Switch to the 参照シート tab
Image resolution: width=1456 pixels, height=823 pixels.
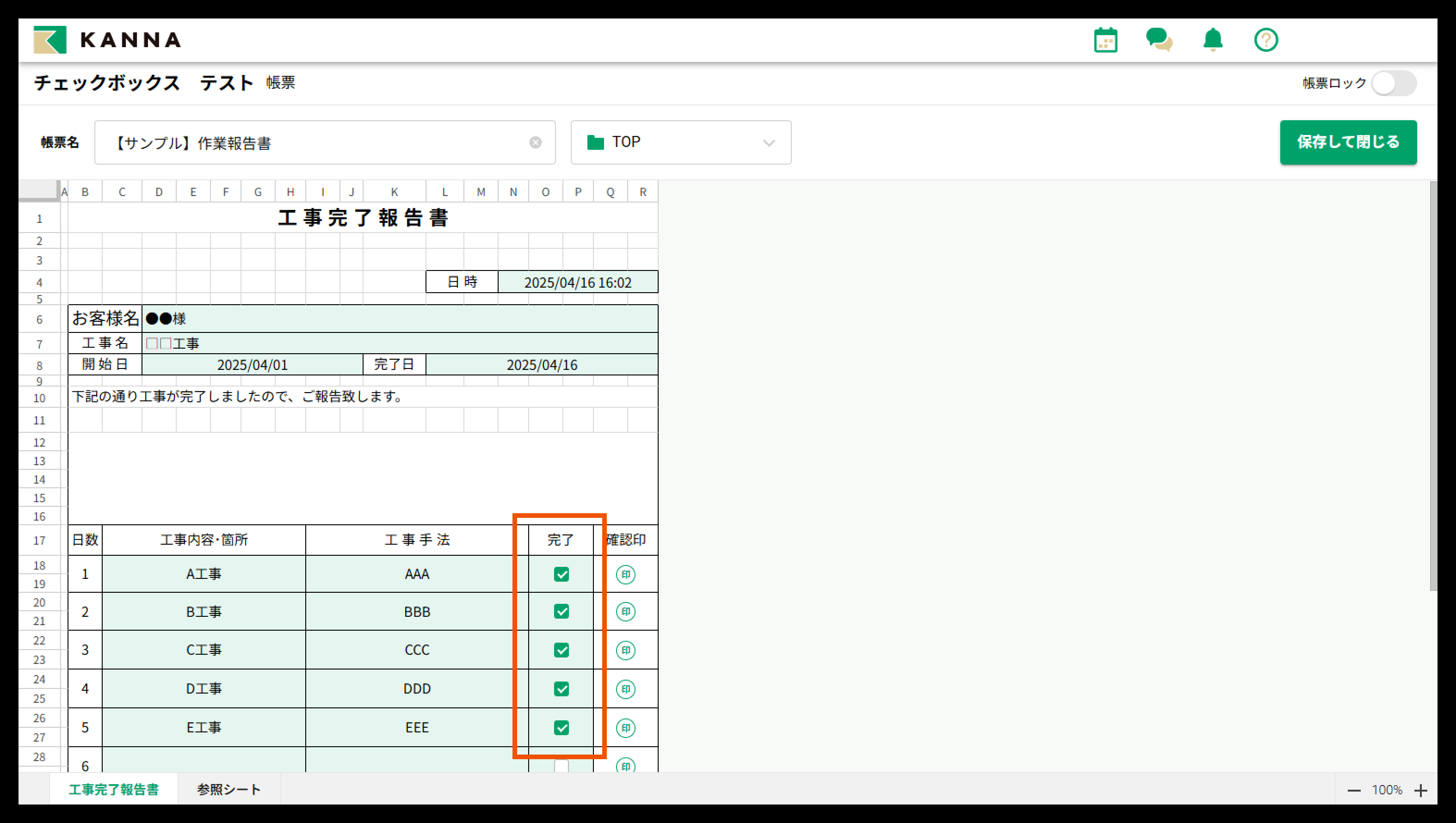(228, 789)
